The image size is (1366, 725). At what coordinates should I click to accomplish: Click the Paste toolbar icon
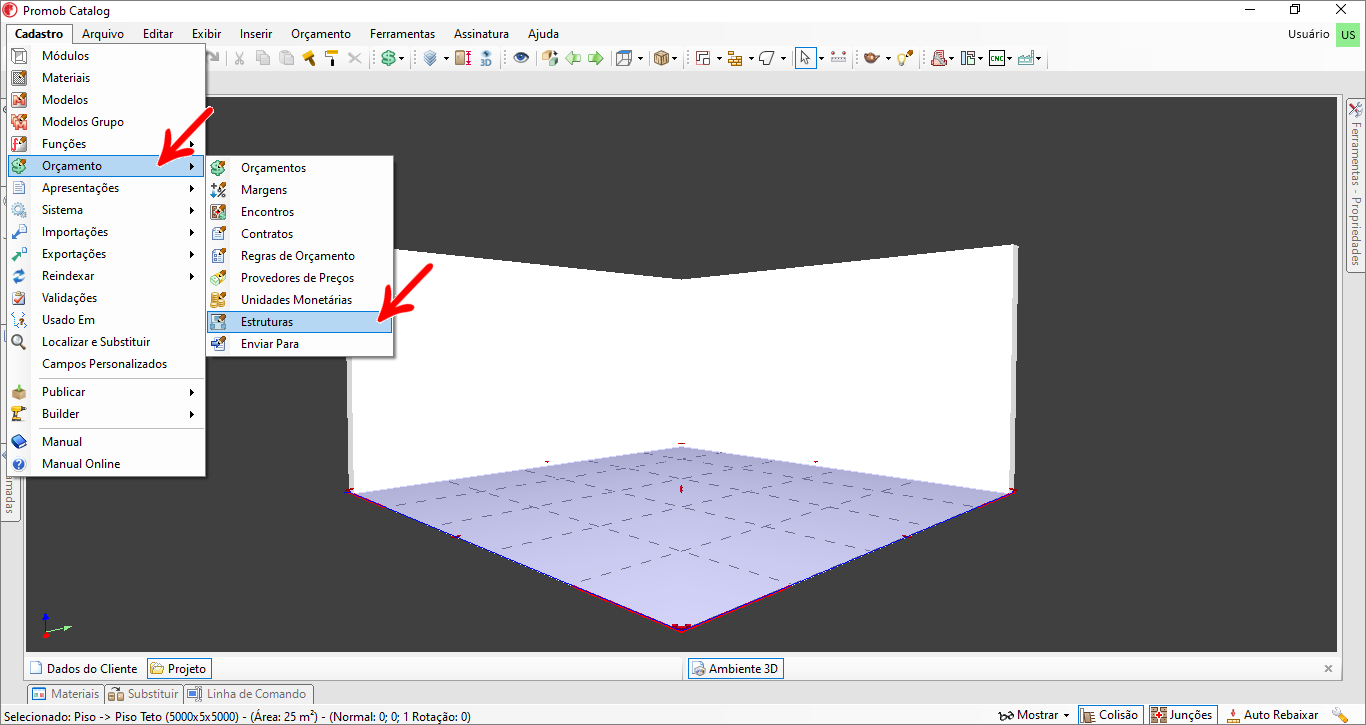(x=286, y=58)
